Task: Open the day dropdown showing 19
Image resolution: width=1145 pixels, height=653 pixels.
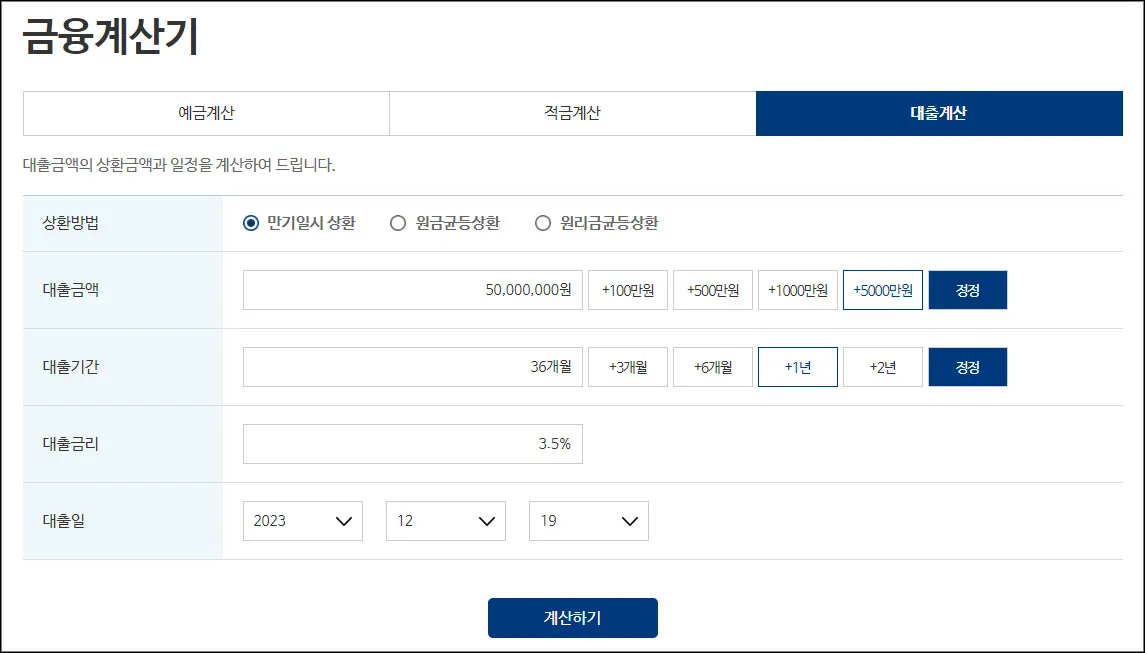Action: 588,520
